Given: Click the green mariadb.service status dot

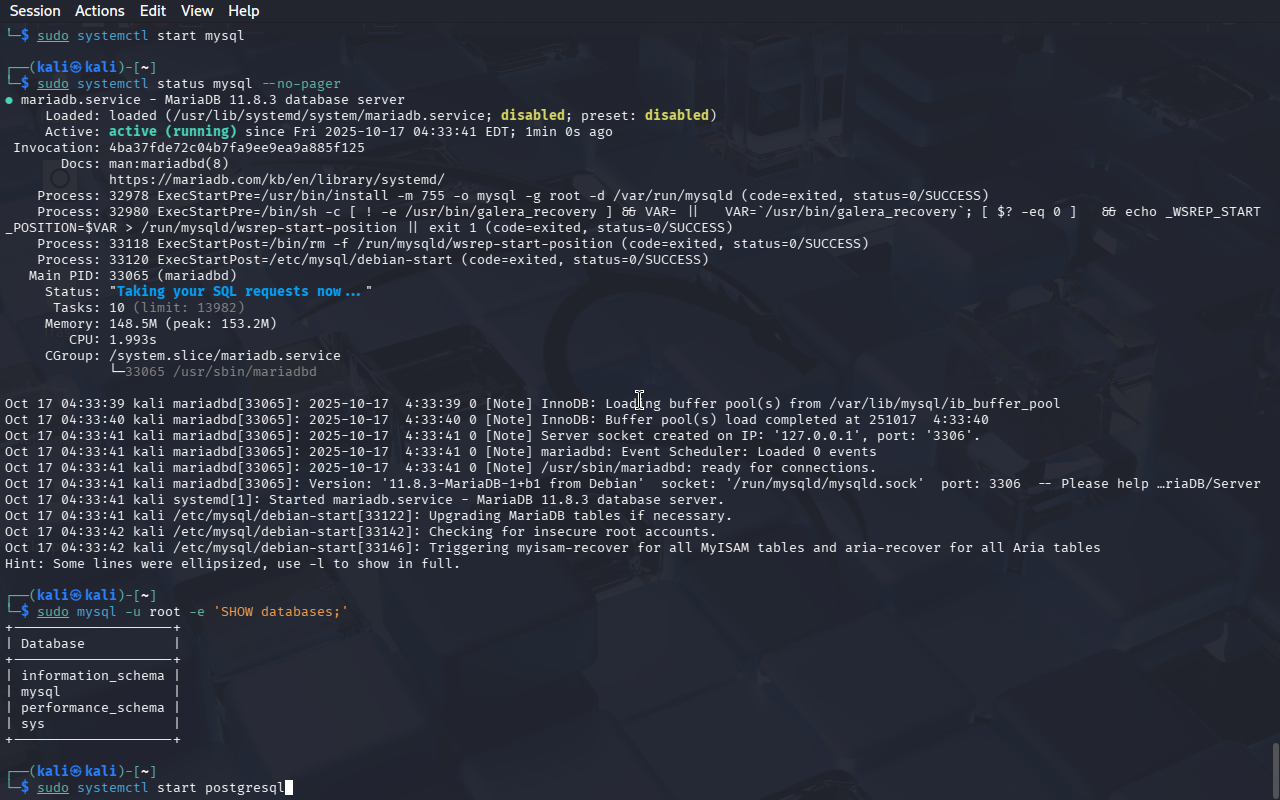Looking at the screenshot, I should [9, 100].
